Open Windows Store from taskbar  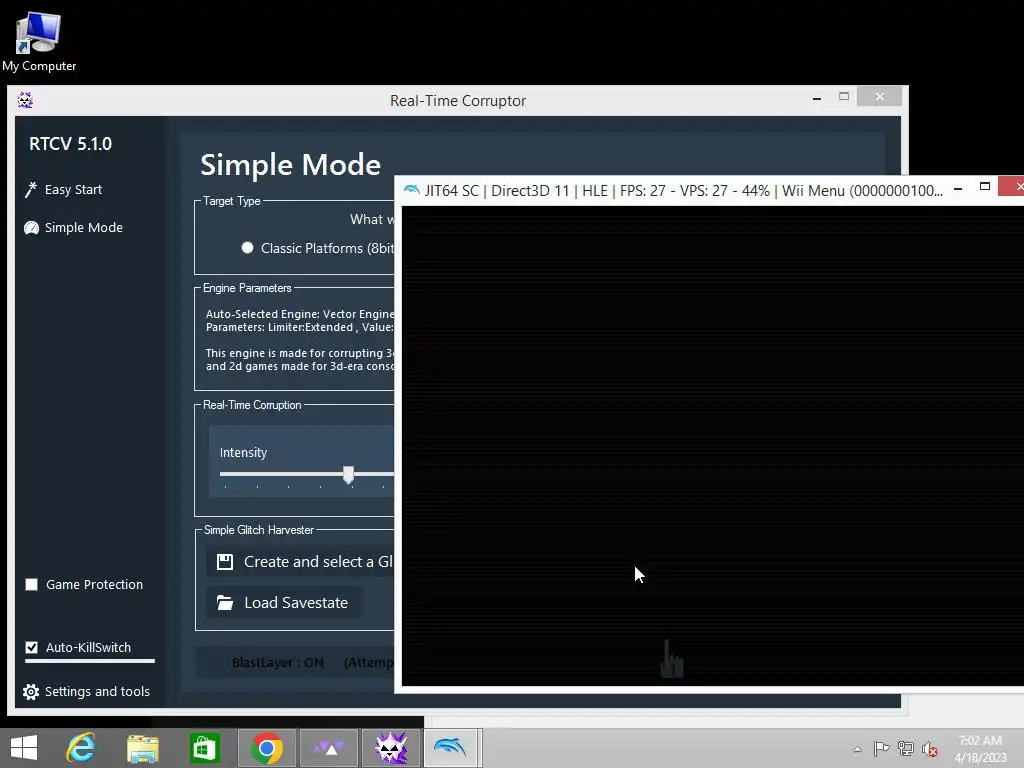pos(204,748)
